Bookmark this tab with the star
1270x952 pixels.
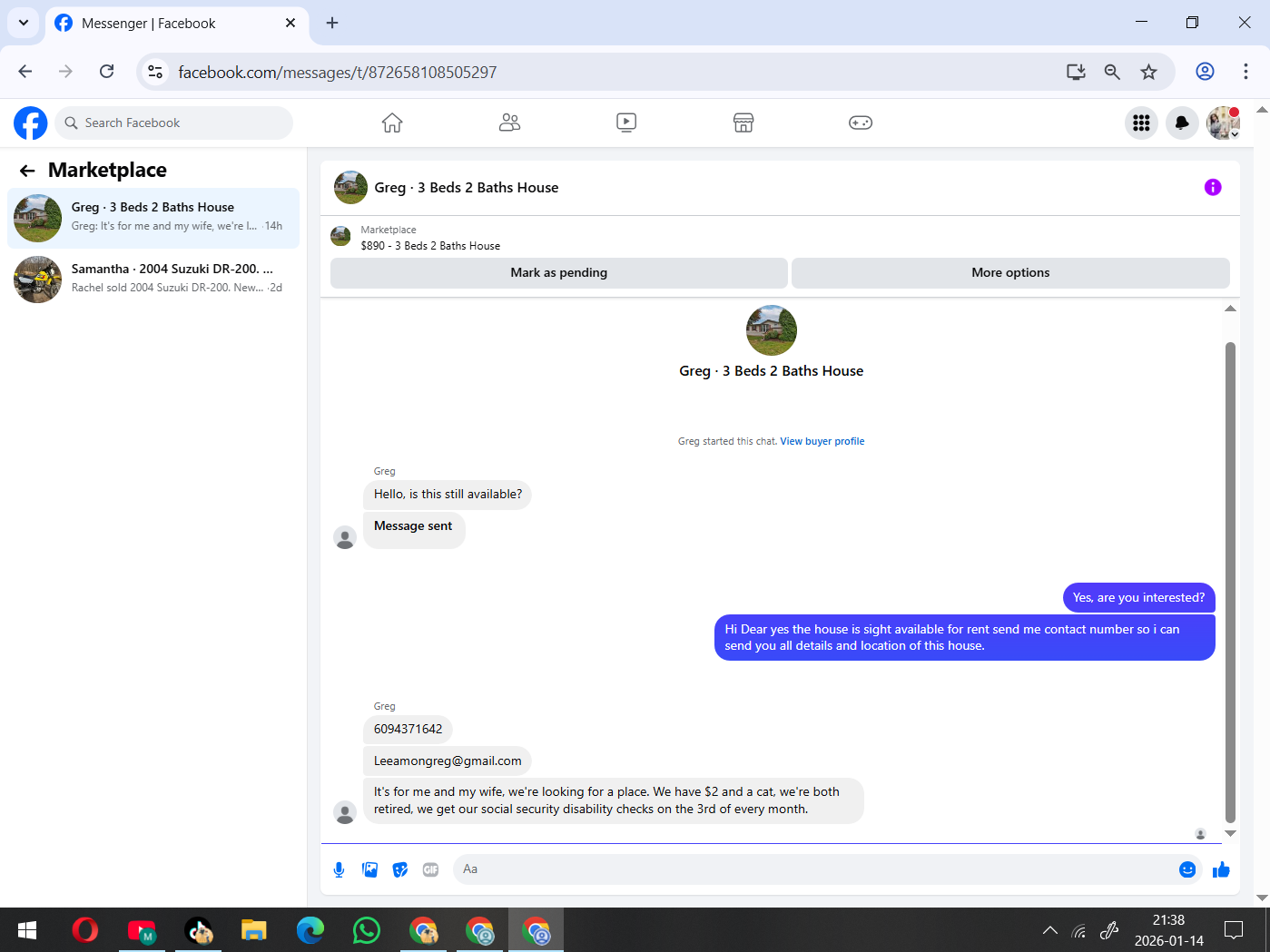tap(1149, 72)
